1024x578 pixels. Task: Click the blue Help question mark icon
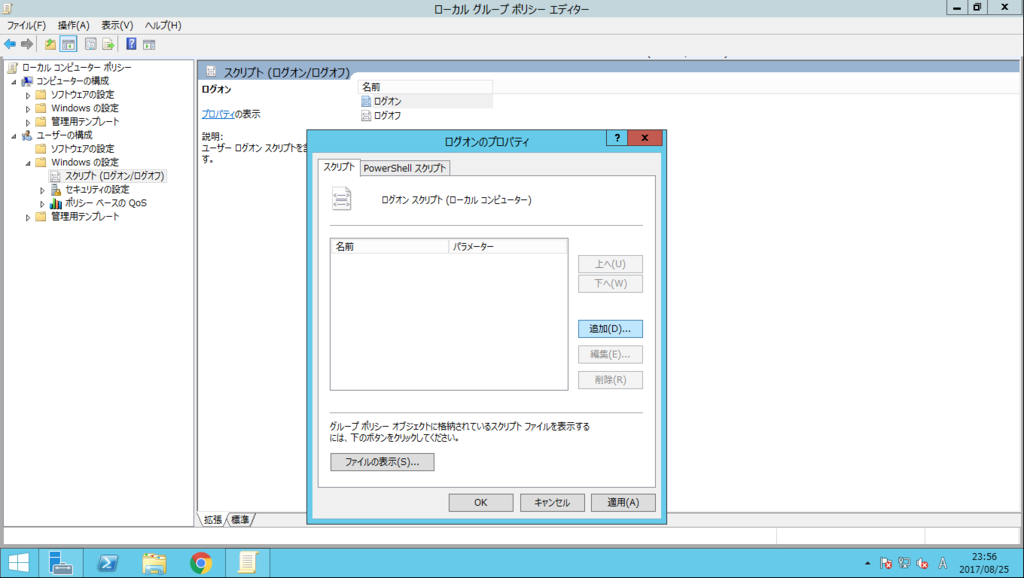point(131,44)
